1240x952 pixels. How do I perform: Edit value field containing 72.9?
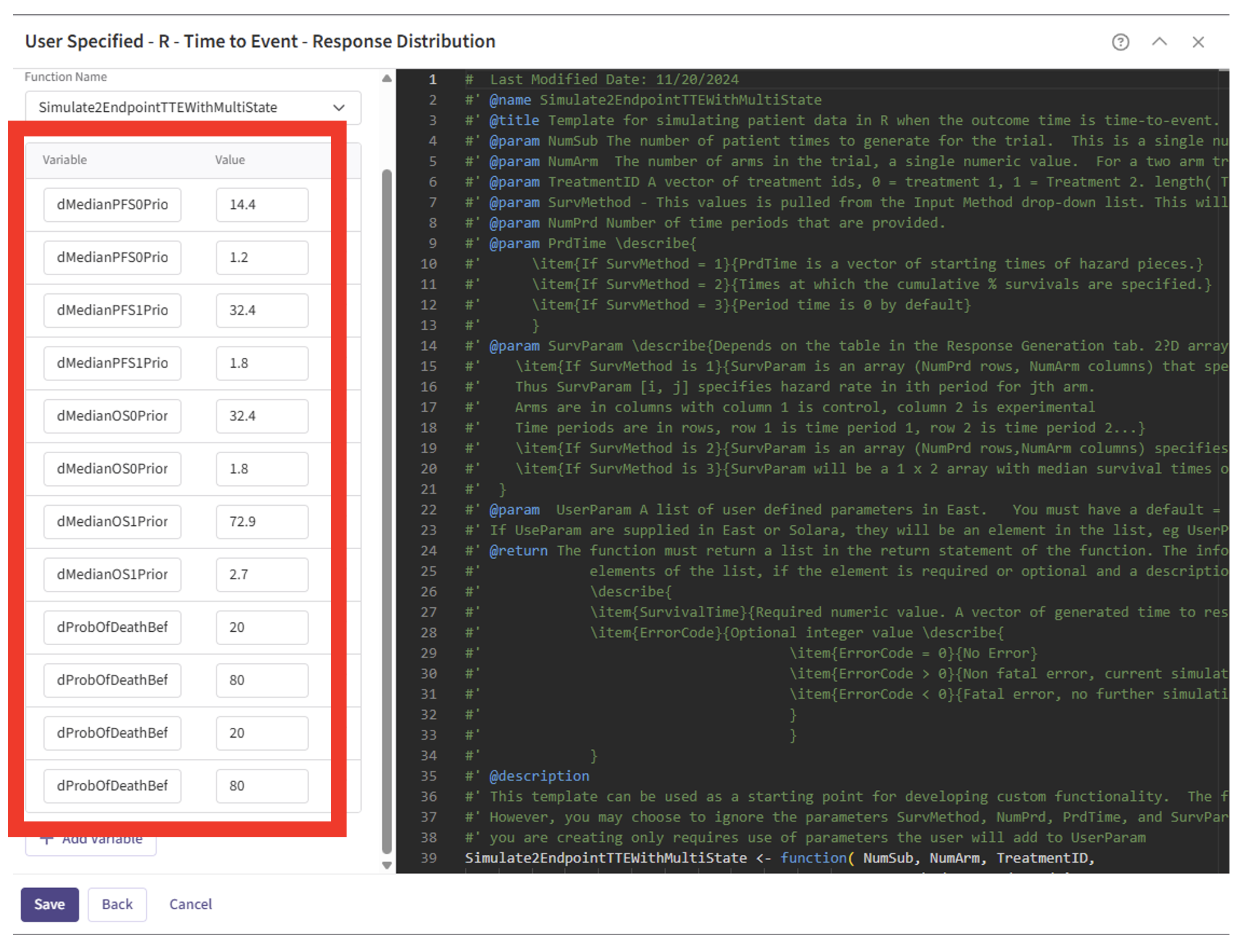(x=262, y=521)
